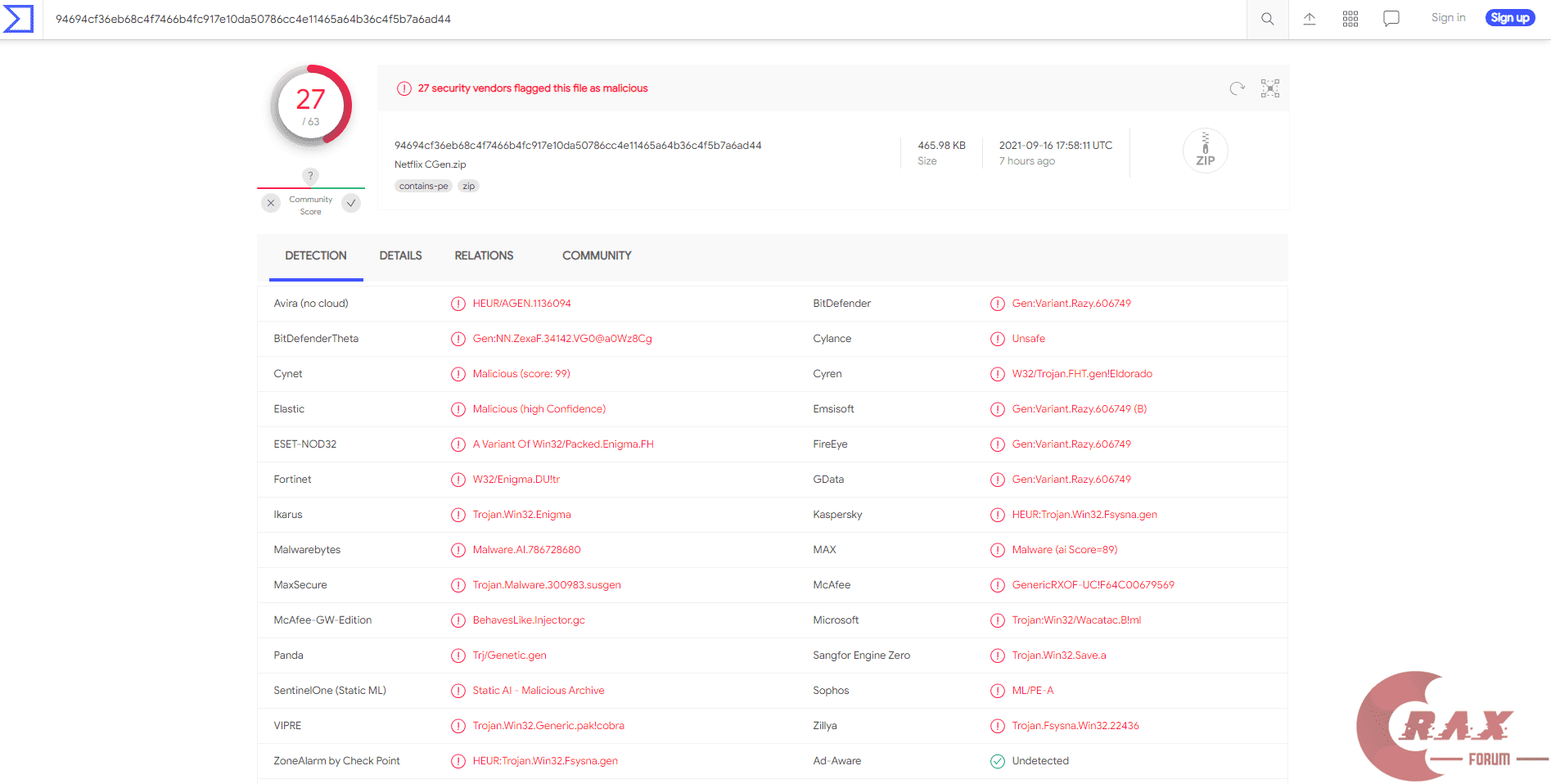1551x784 pixels.
Task: Click the warning icon for Panda detection
Action: pos(458,656)
